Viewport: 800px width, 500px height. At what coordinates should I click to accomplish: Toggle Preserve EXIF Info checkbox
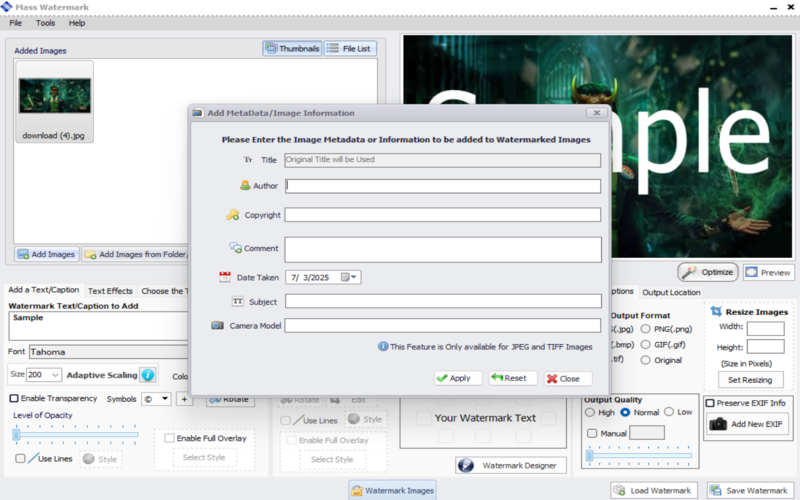(710, 403)
